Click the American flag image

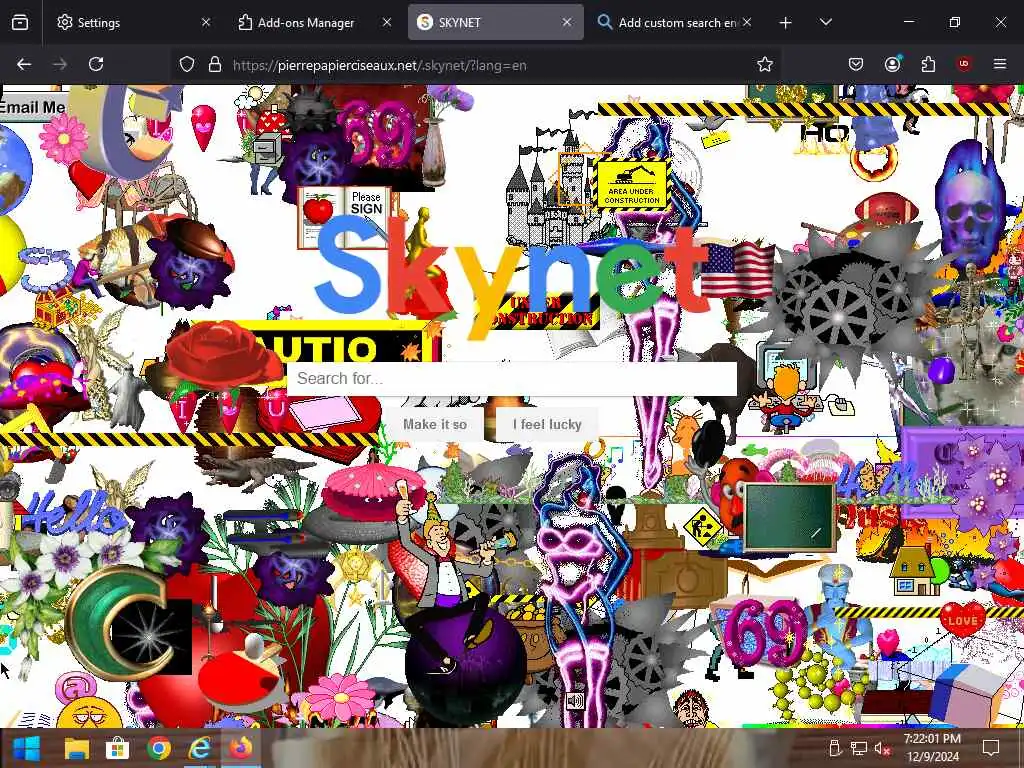click(737, 269)
